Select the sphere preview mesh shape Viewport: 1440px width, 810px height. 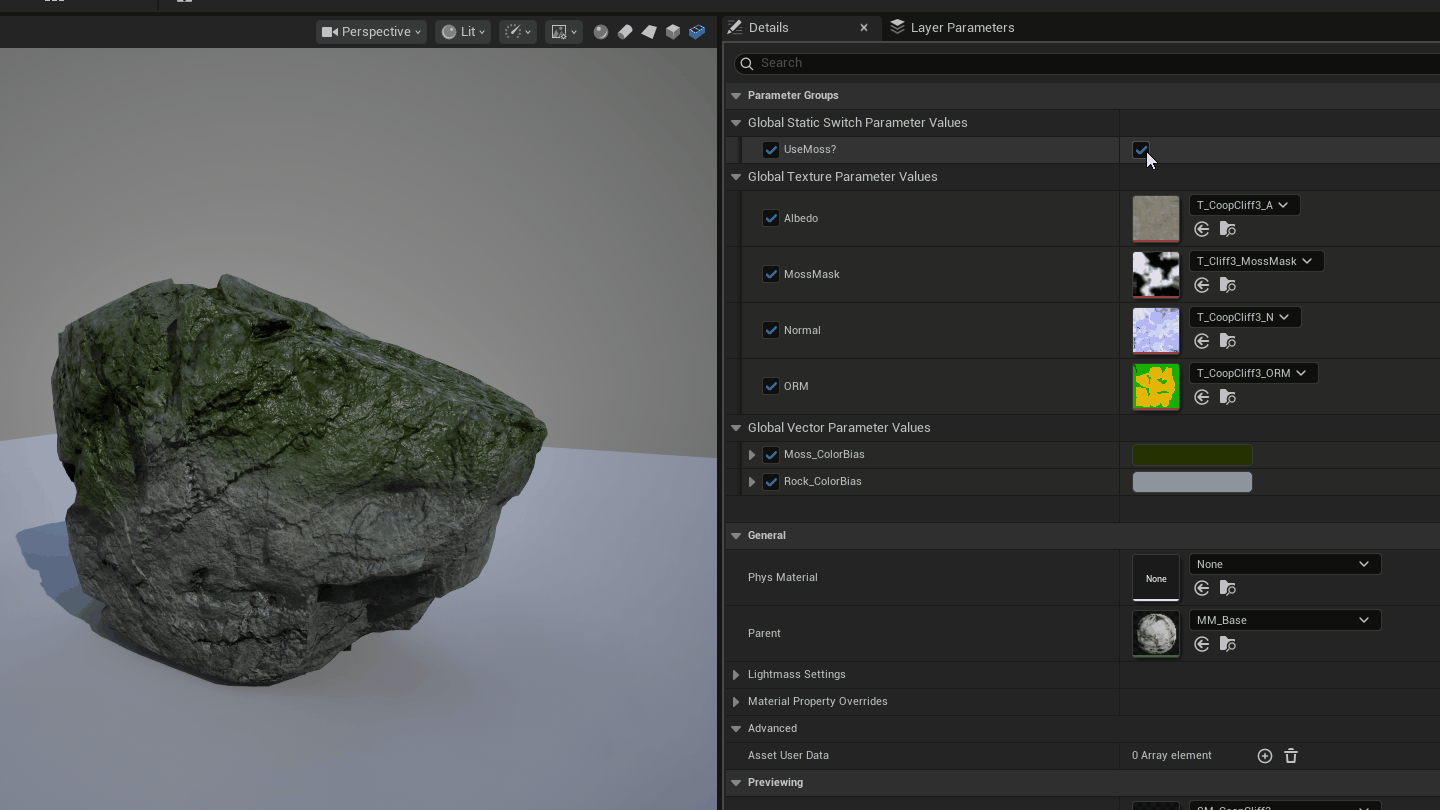(x=601, y=32)
